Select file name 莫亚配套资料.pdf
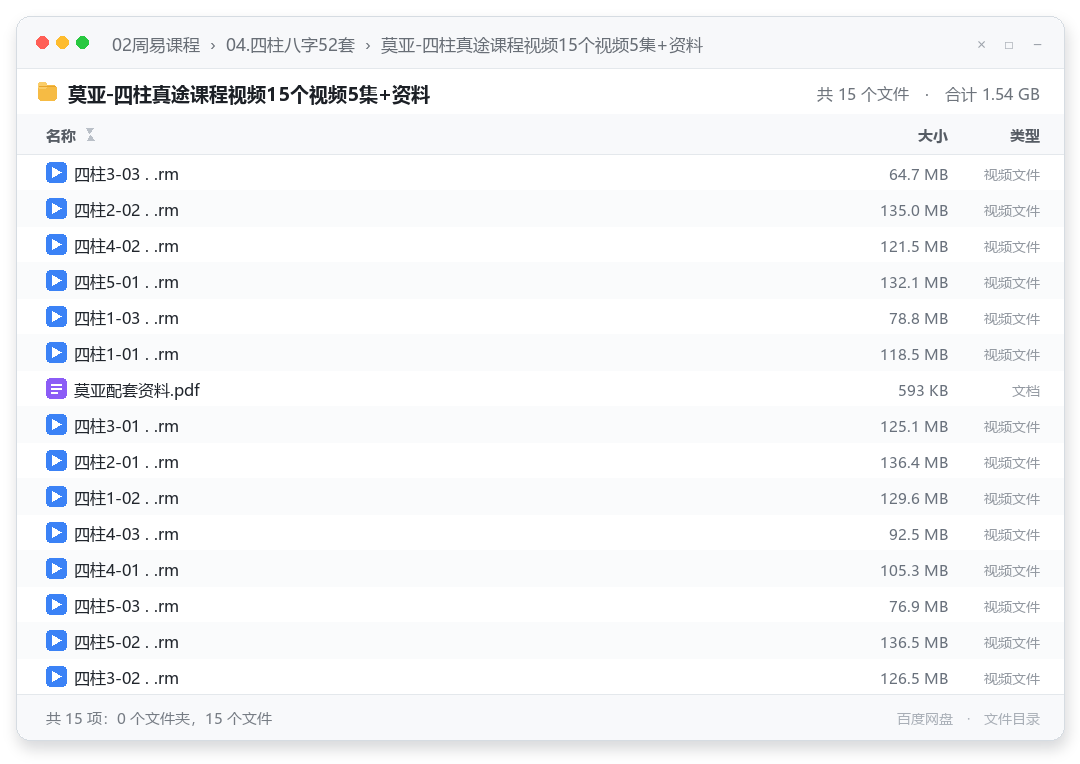 (x=136, y=390)
